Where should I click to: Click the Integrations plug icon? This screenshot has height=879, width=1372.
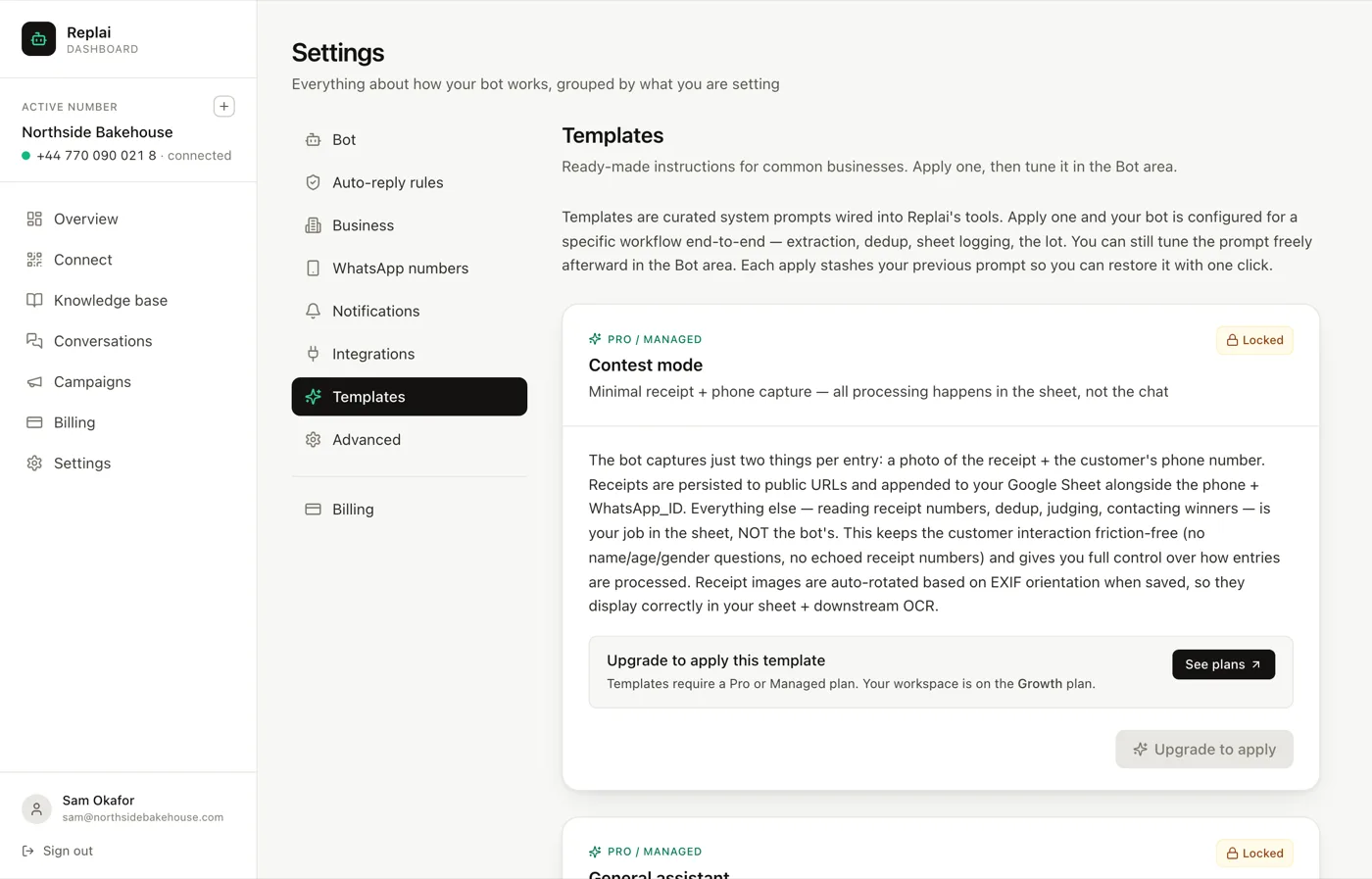click(313, 354)
